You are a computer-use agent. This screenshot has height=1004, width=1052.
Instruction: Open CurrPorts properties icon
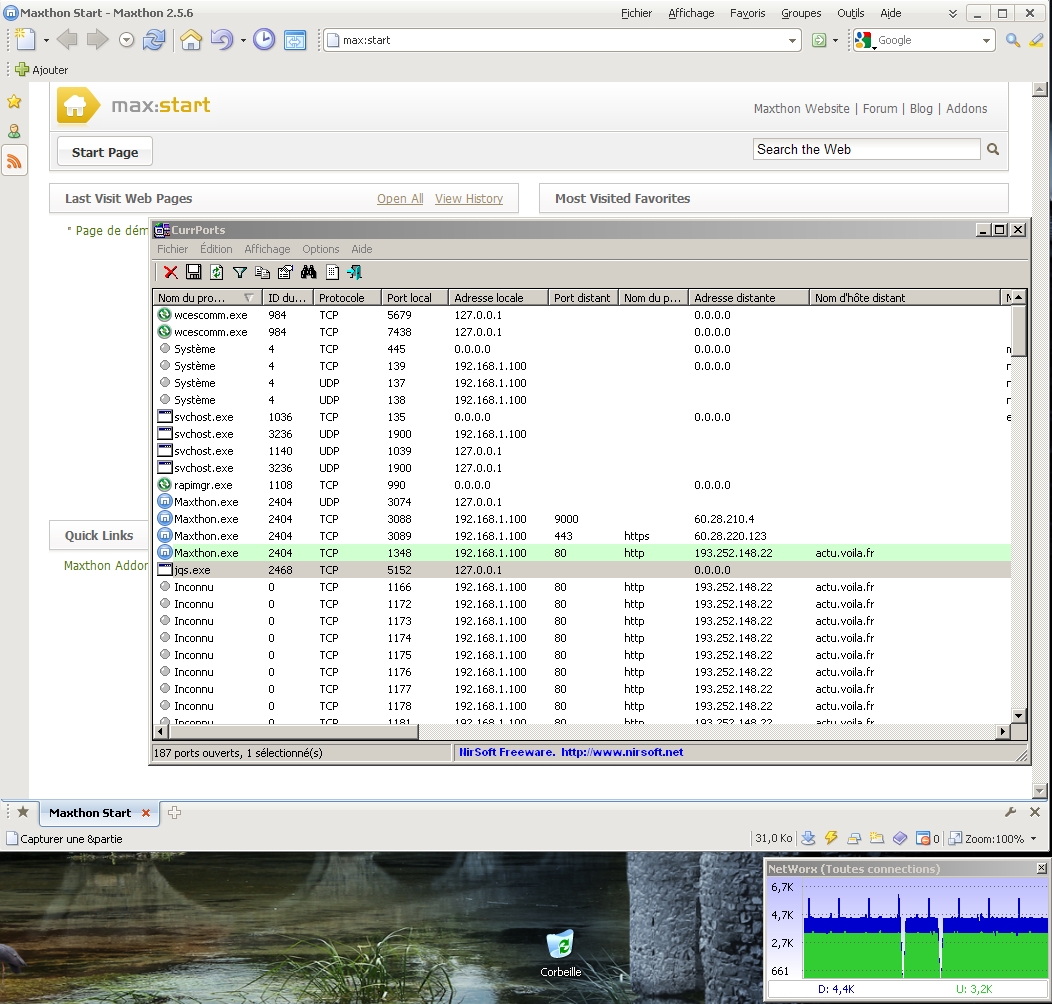click(x=285, y=272)
